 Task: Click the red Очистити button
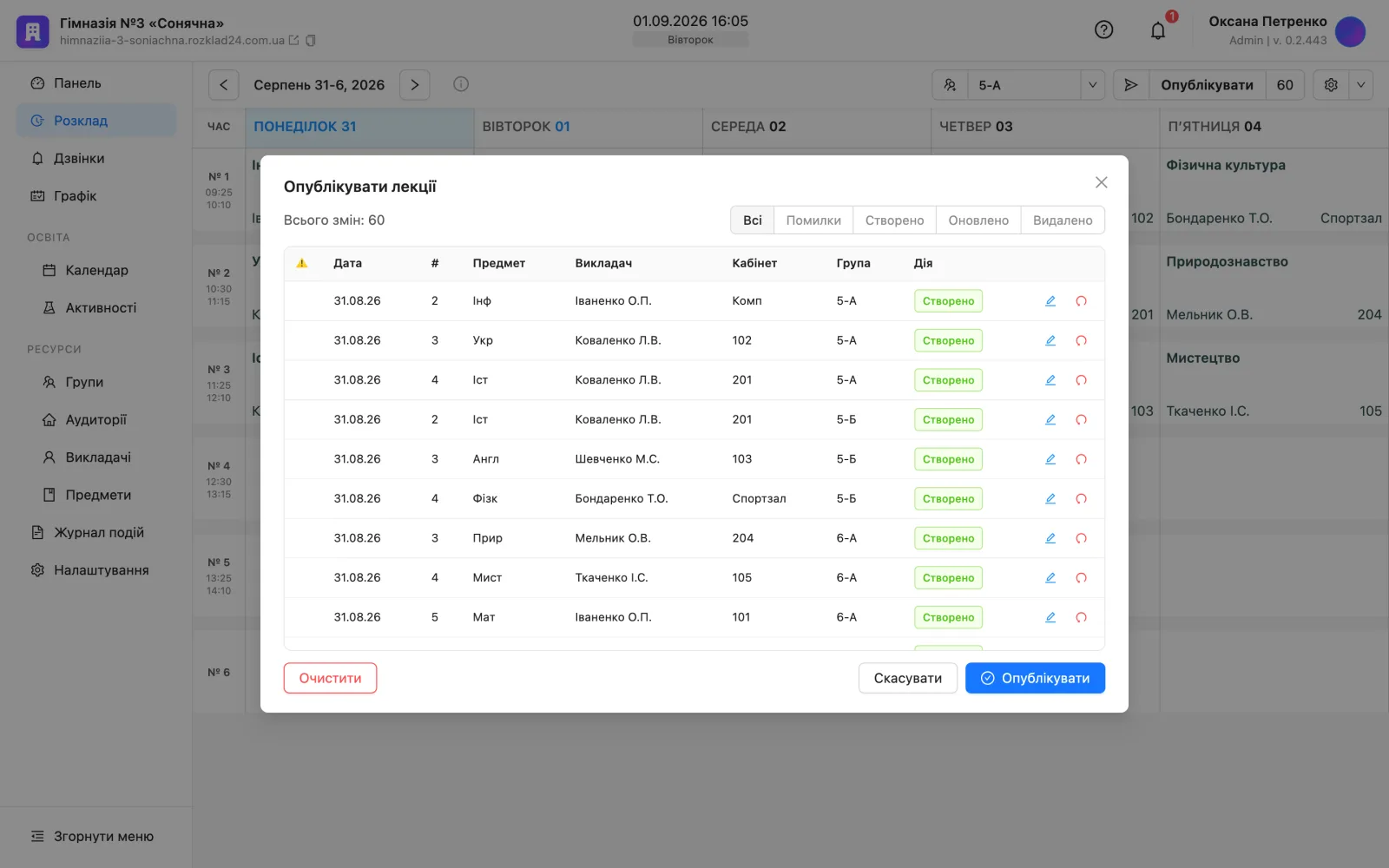[x=330, y=679]
